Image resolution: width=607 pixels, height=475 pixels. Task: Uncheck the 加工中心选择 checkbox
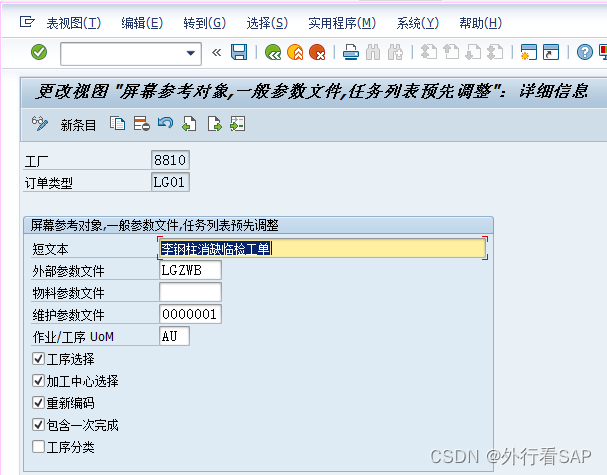38,381
